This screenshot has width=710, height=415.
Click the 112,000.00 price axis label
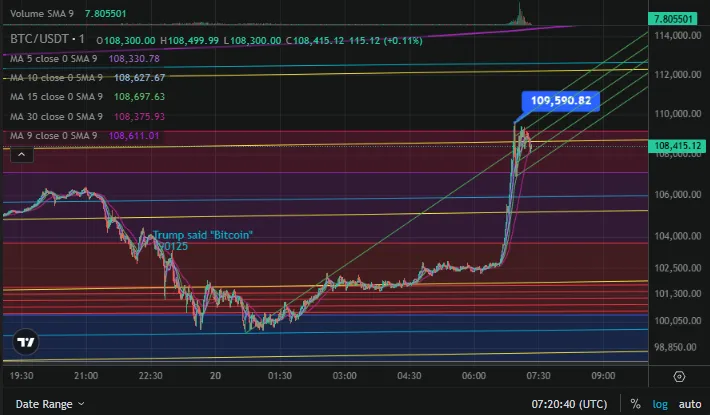[x=677, y=74]
